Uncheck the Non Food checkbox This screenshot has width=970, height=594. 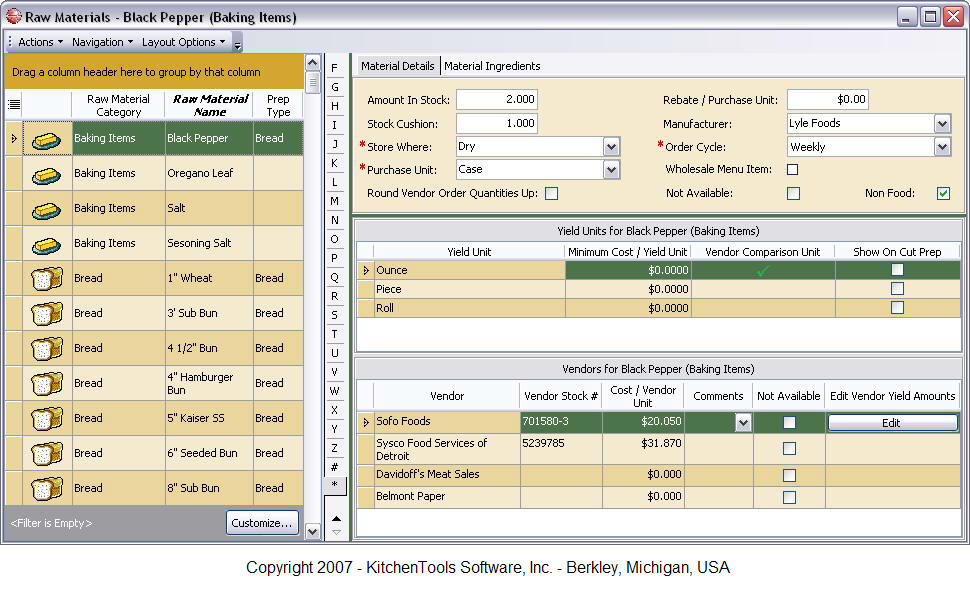pos(943,194)
